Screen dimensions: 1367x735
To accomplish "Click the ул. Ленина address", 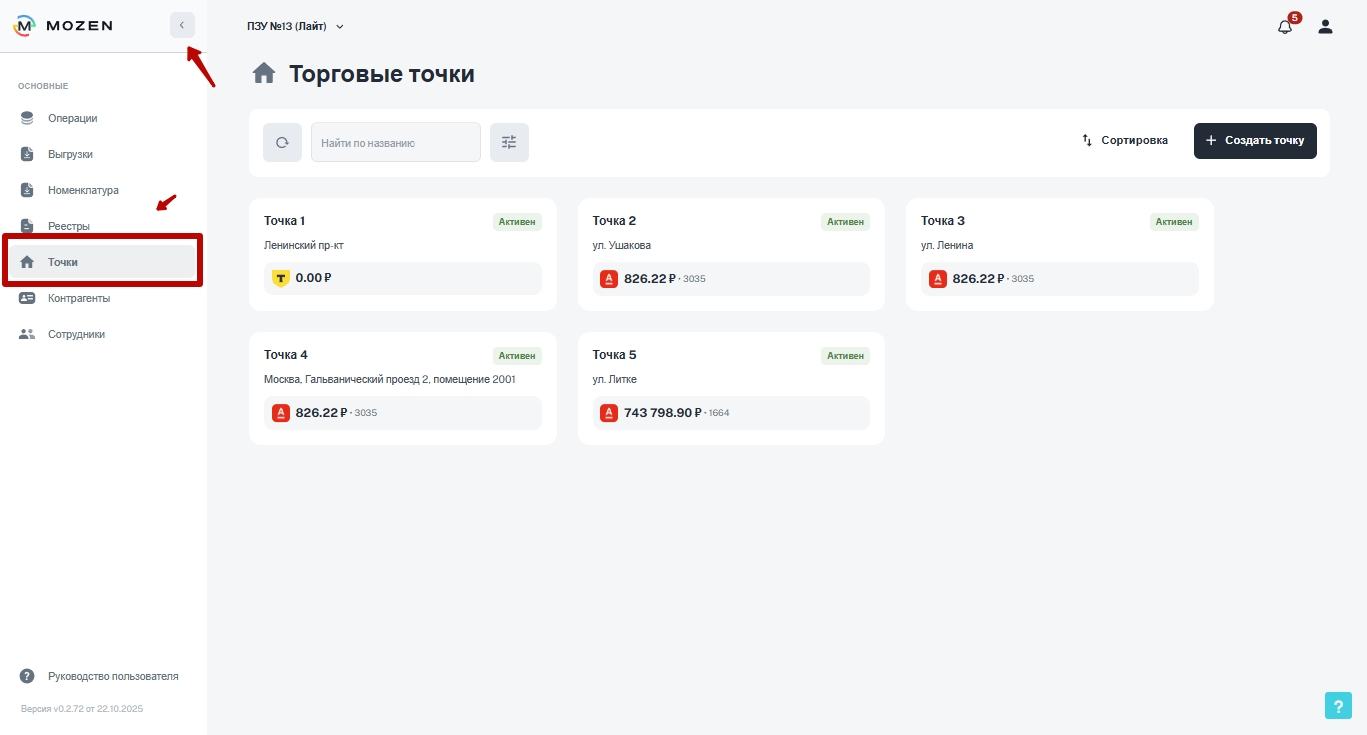I will (947, 246).
